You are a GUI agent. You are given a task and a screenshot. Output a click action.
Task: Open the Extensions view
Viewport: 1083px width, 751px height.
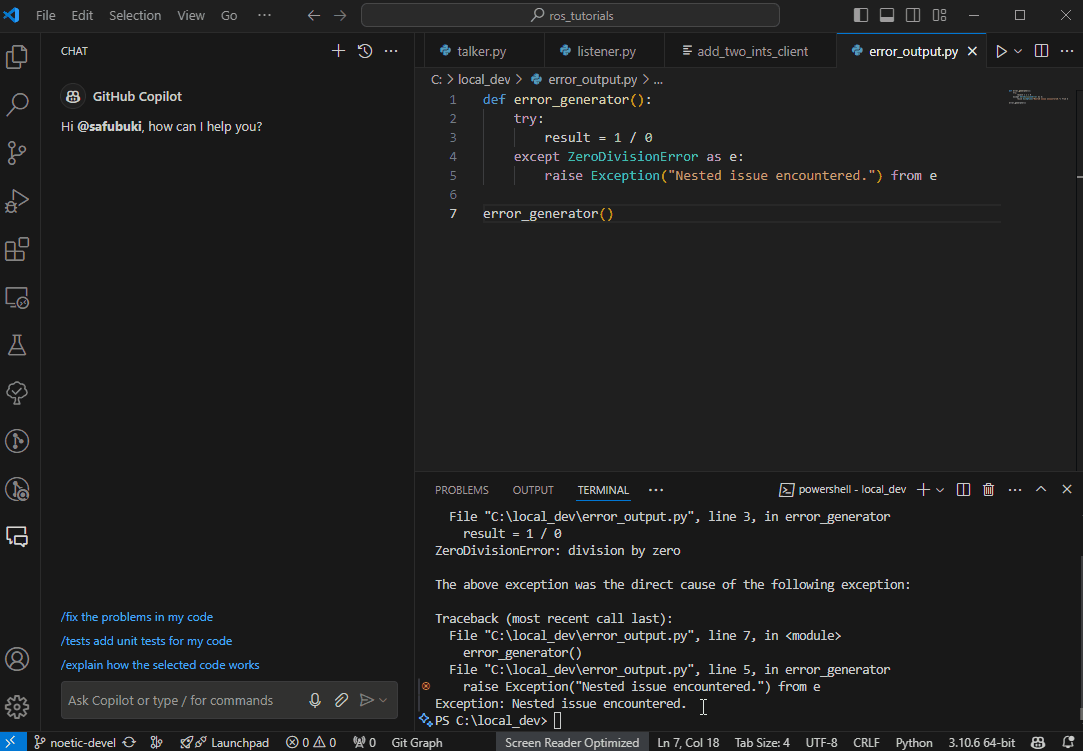click(x=17, y=249)
